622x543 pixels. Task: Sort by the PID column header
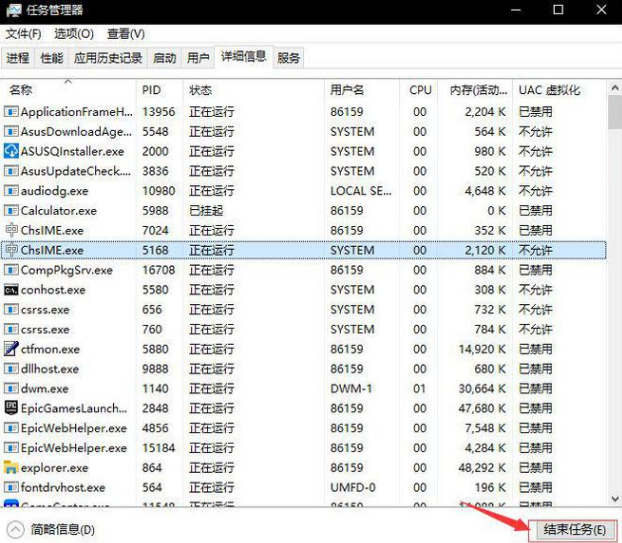159,90
